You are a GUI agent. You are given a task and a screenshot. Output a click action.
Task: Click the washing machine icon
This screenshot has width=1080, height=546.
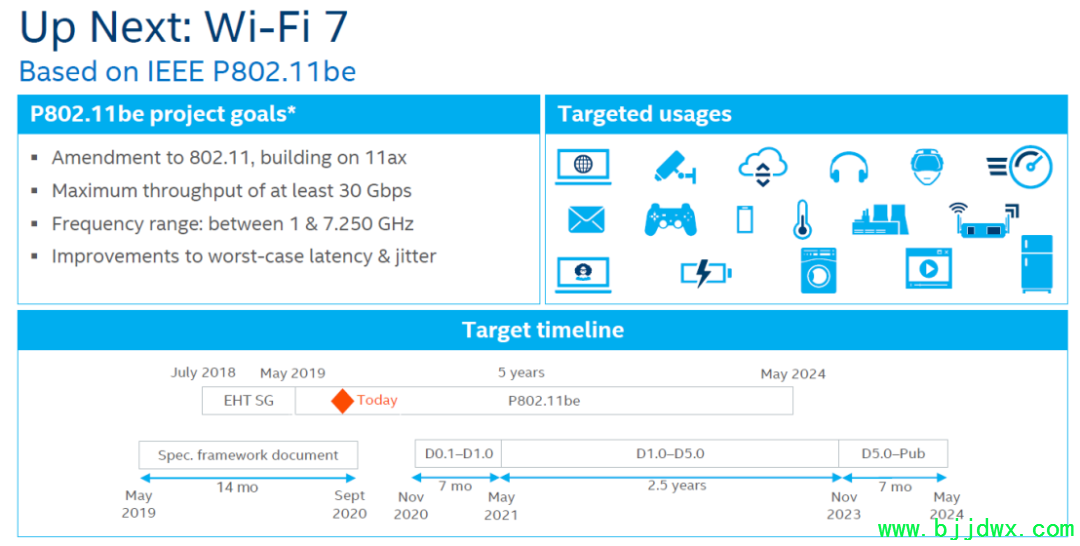point(819,271)
